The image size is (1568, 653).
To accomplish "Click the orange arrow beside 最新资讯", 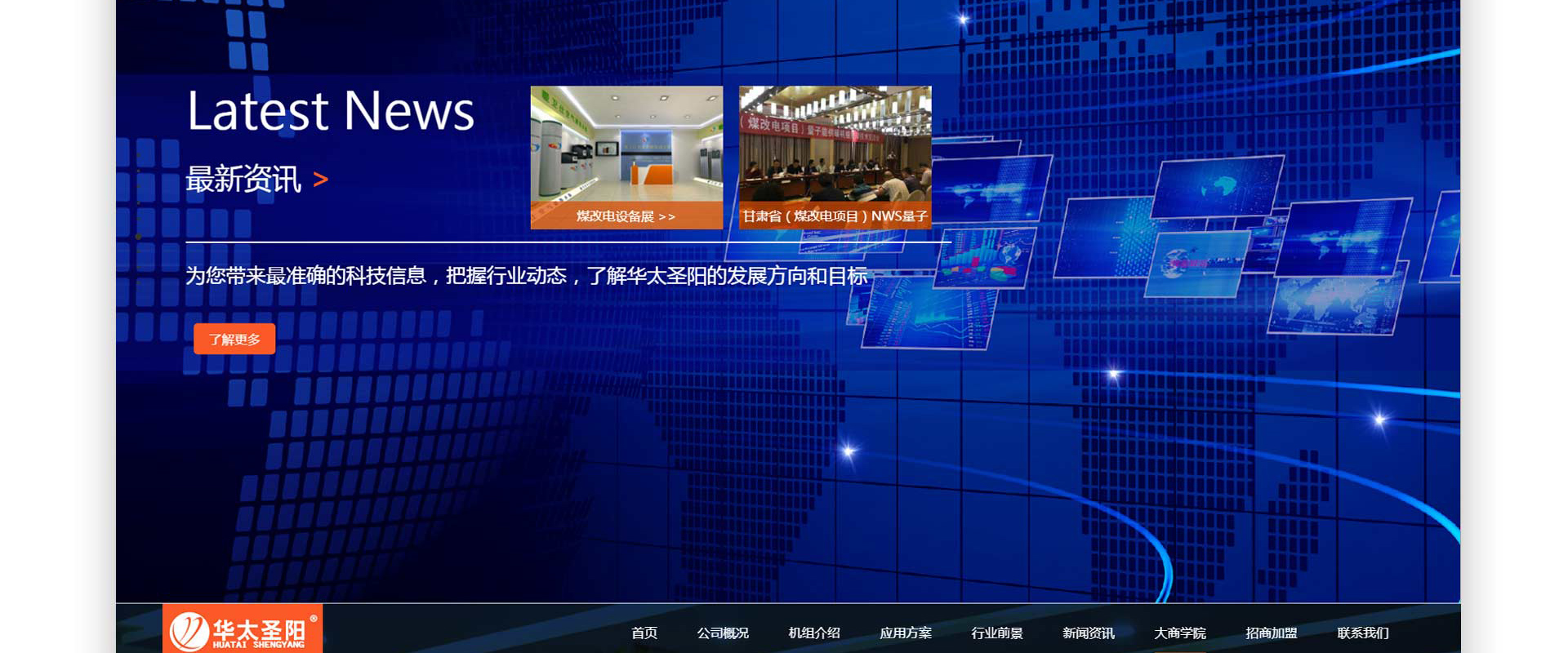I will tap(320, 180).
